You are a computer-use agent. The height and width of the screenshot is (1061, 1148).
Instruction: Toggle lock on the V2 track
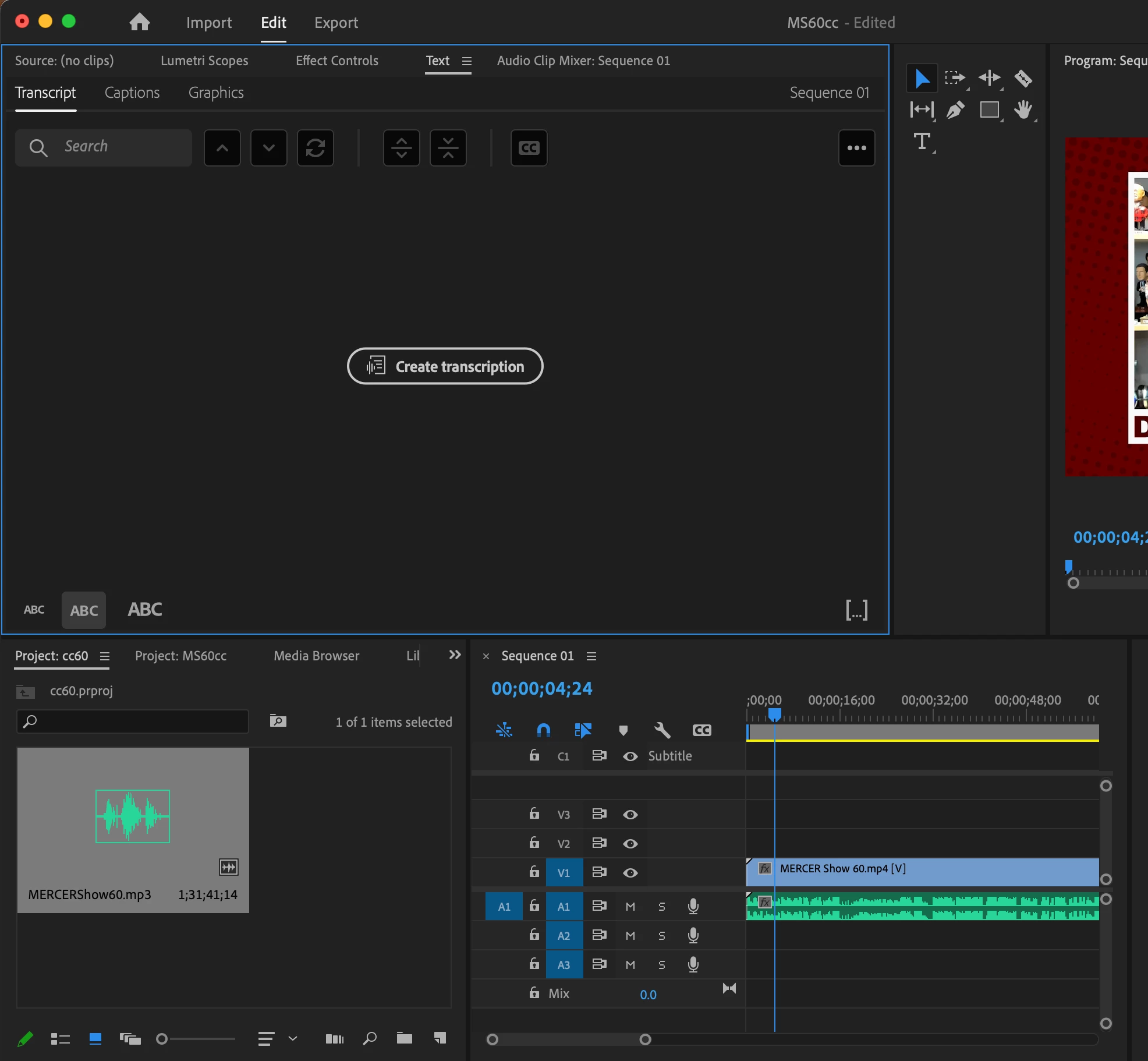534,843
